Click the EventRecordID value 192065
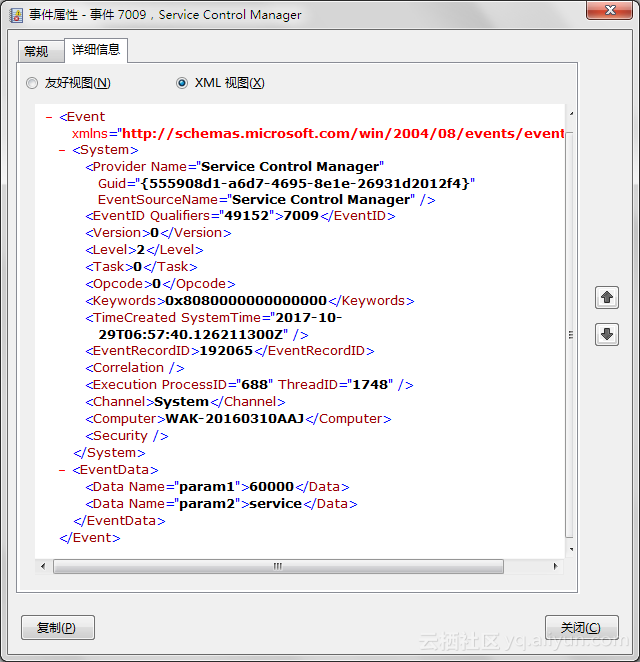This screenshot has height=662, width=640. click(x=226, y=351)
